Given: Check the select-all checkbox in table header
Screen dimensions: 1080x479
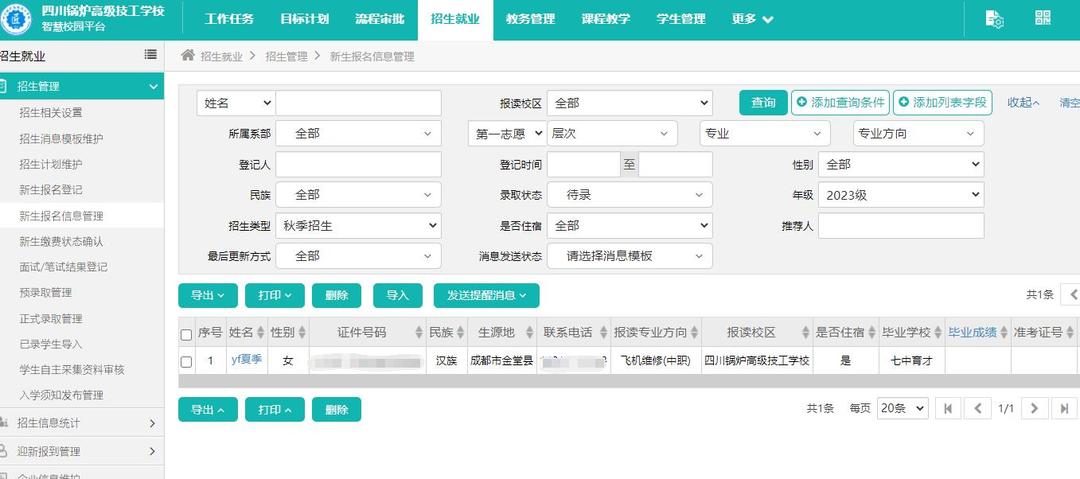Looking at the screenshot, I should [186, 334].
